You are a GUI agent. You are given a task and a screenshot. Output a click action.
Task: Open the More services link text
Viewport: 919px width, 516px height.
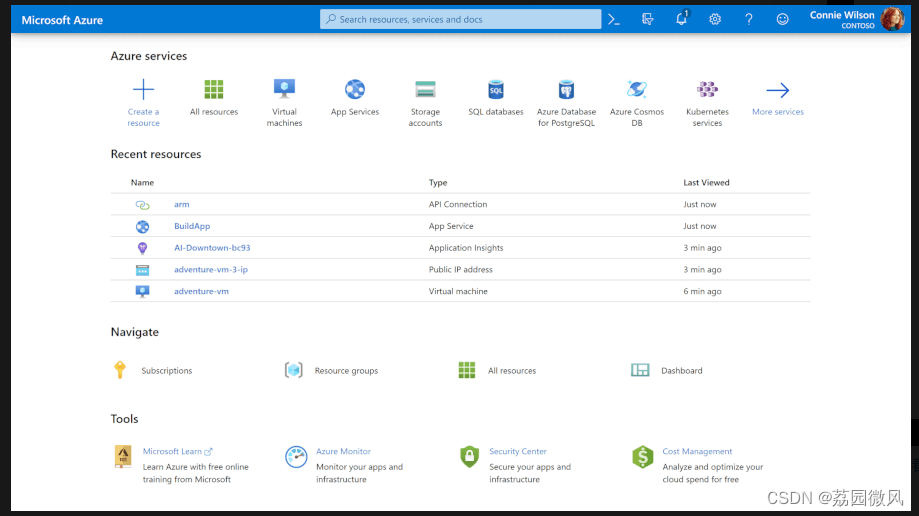778,112
